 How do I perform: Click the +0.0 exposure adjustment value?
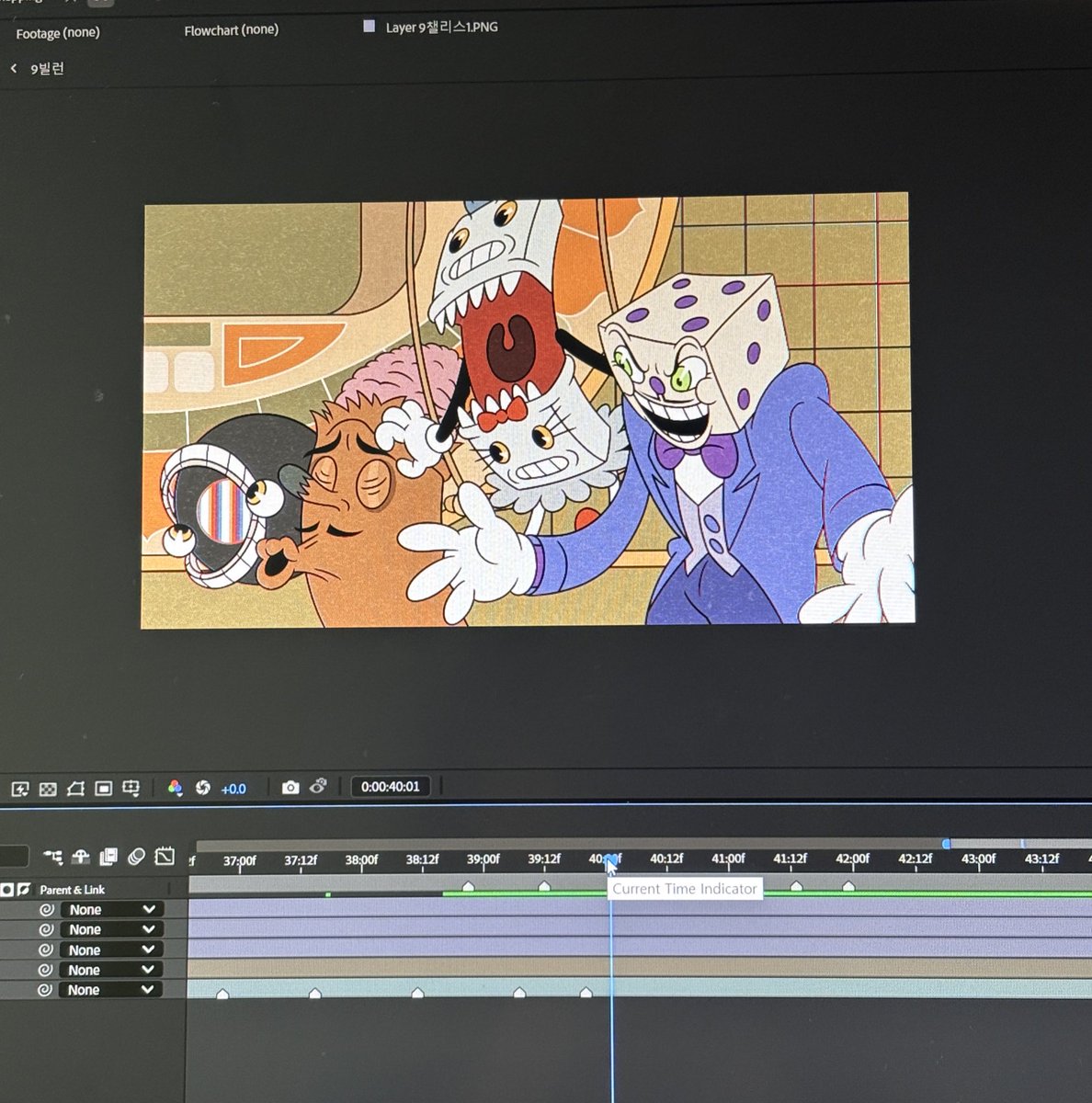point(233,789)
